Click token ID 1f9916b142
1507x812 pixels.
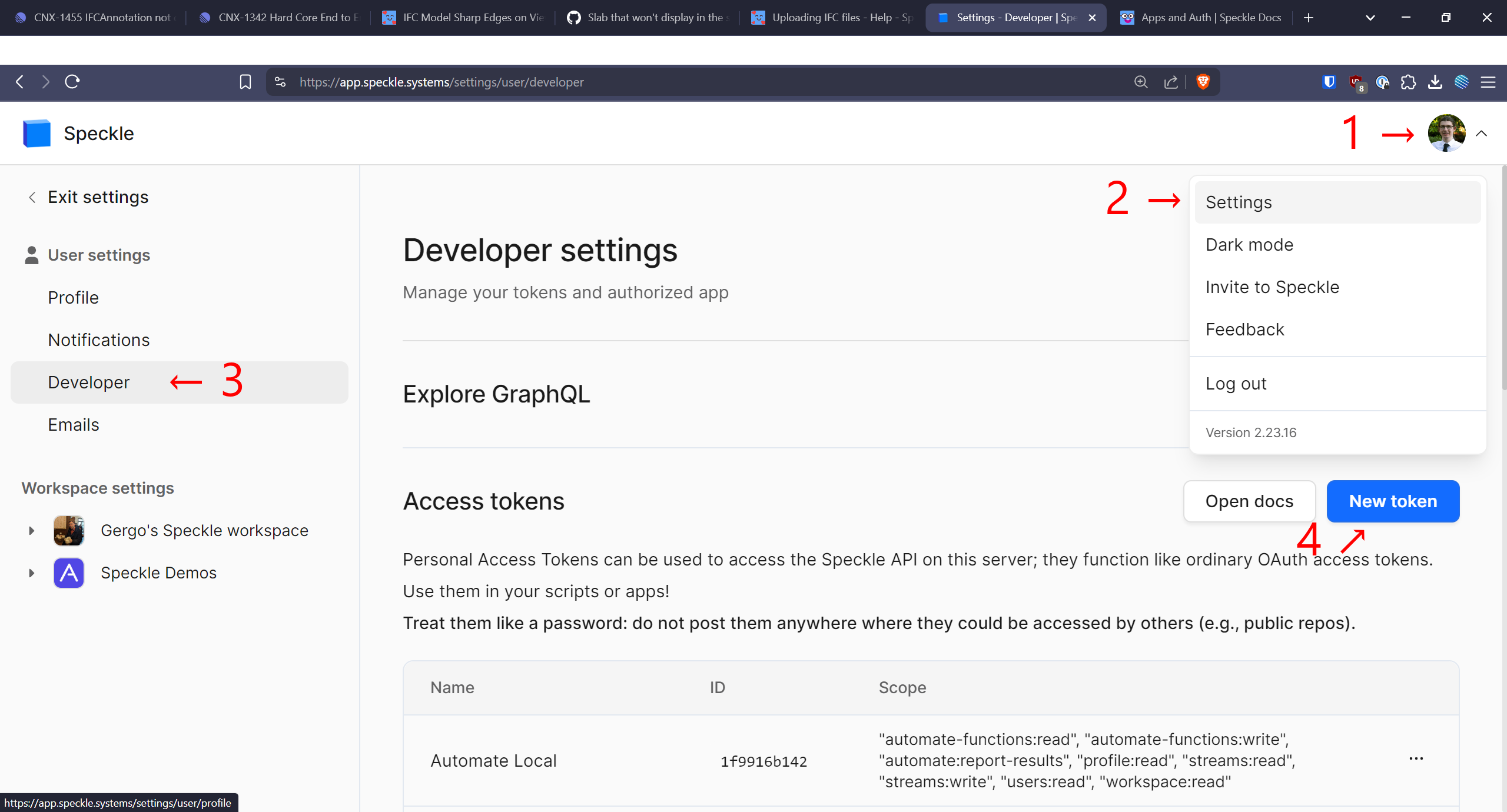click(x=764, y=761)
